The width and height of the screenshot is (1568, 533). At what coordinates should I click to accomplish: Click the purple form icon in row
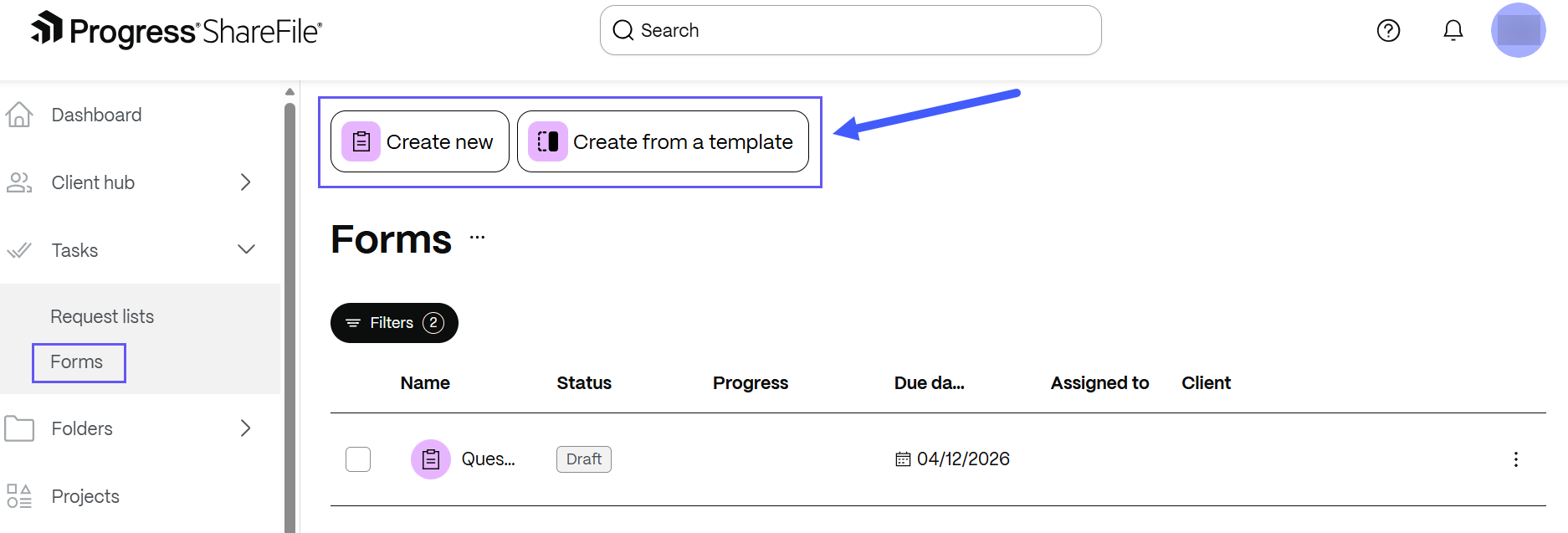tap(431, 459)
